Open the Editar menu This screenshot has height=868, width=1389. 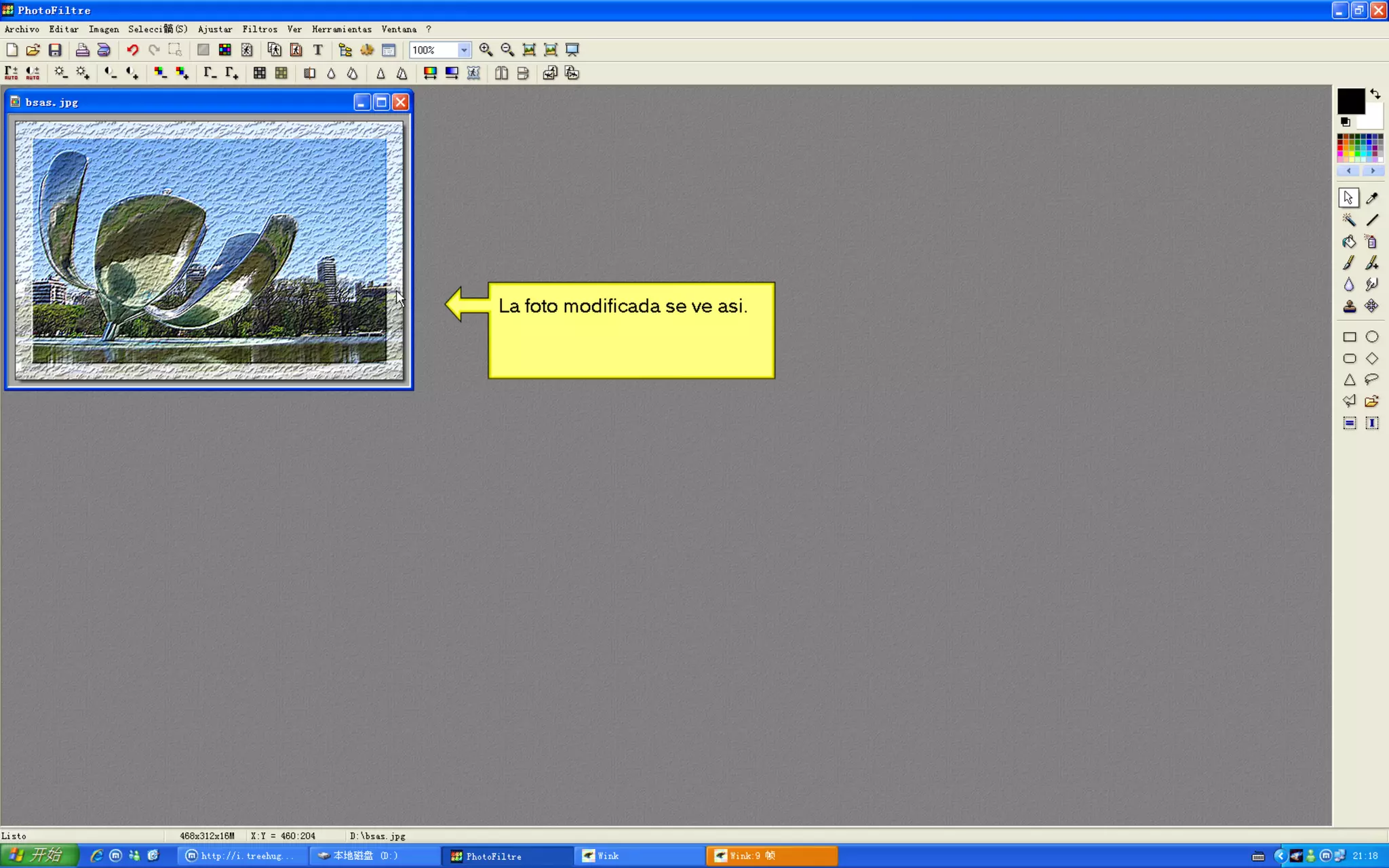64,29
